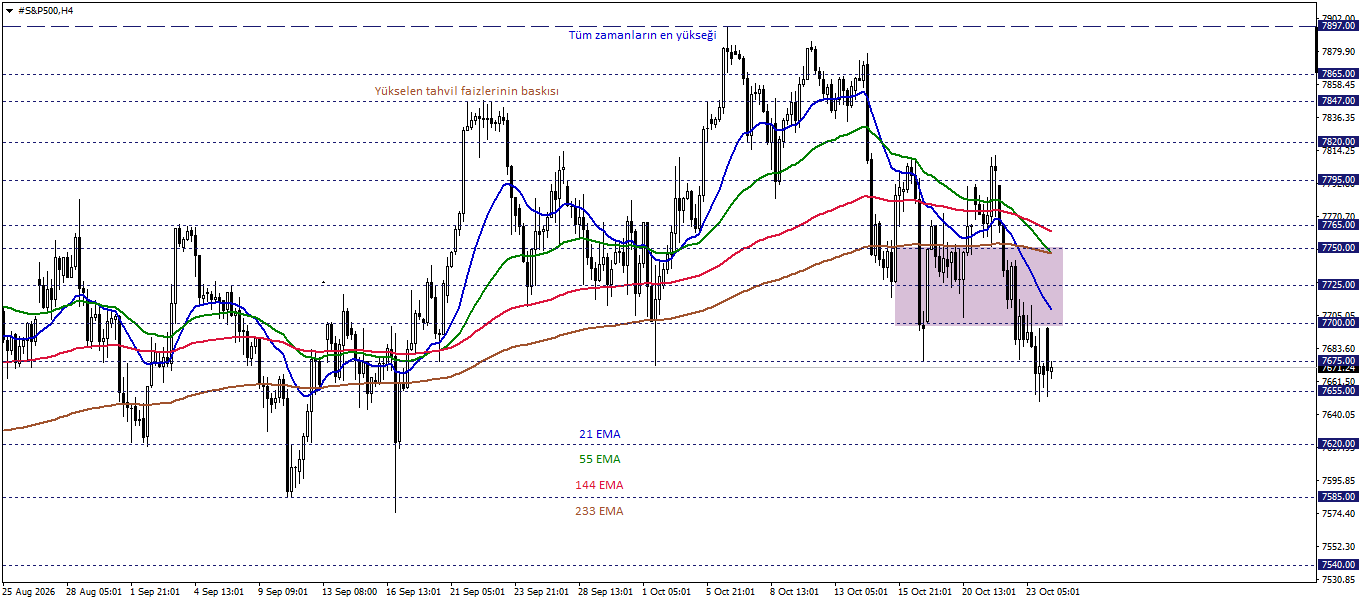
Task: Click the 23 Sep 21:01 time axis label
Action: coord(542,592)
